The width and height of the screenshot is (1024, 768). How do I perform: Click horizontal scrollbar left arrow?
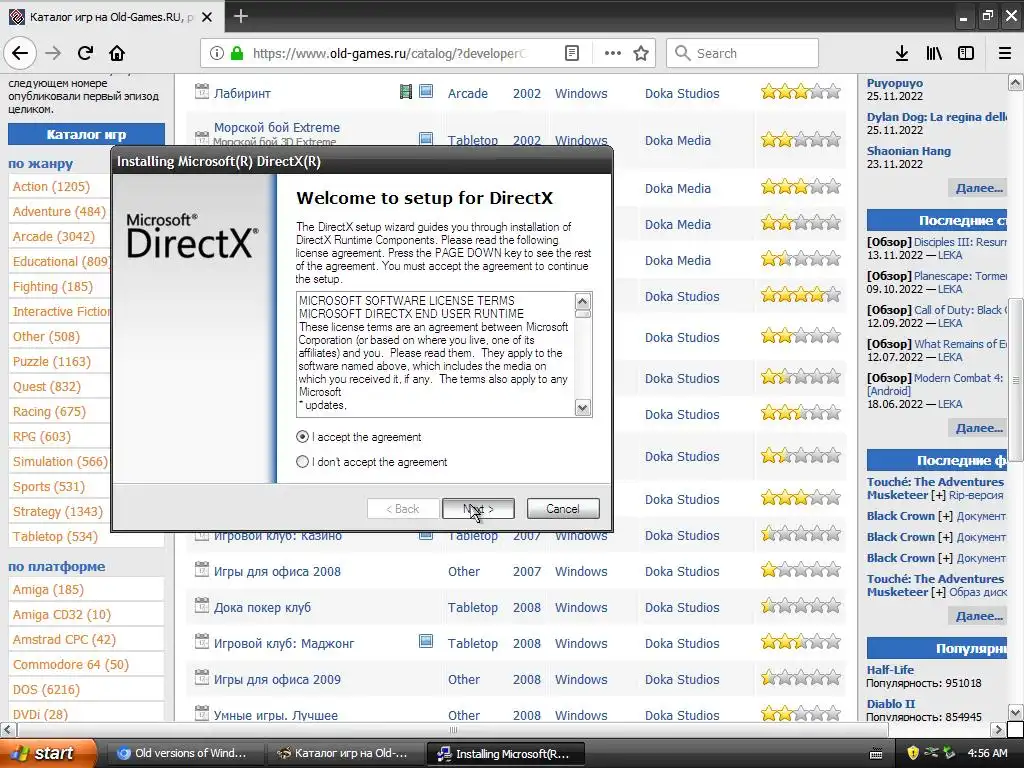click(x=8, y=729)
